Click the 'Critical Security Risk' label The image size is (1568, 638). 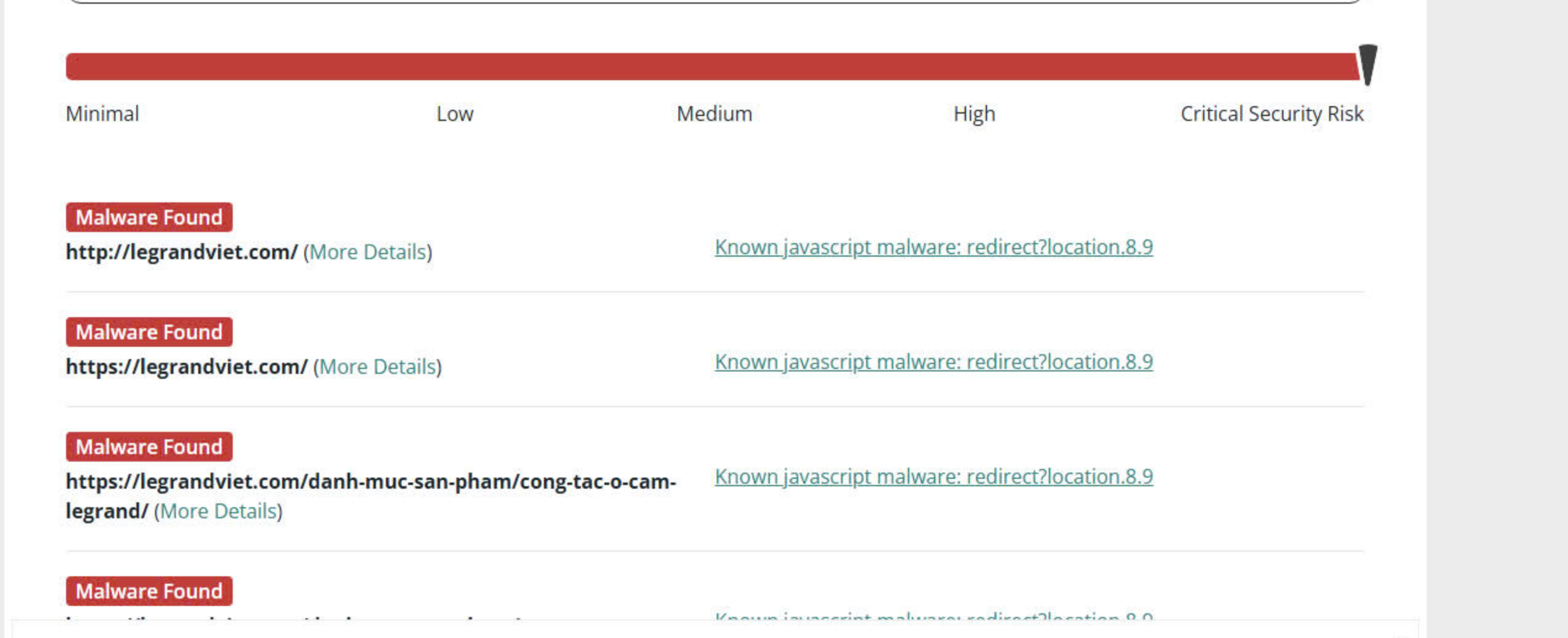point(1272,114)
